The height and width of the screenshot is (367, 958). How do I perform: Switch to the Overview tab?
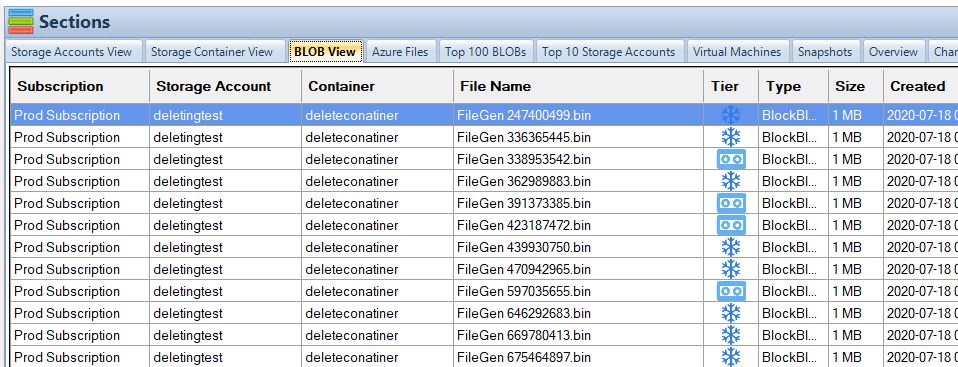(893, 52)
